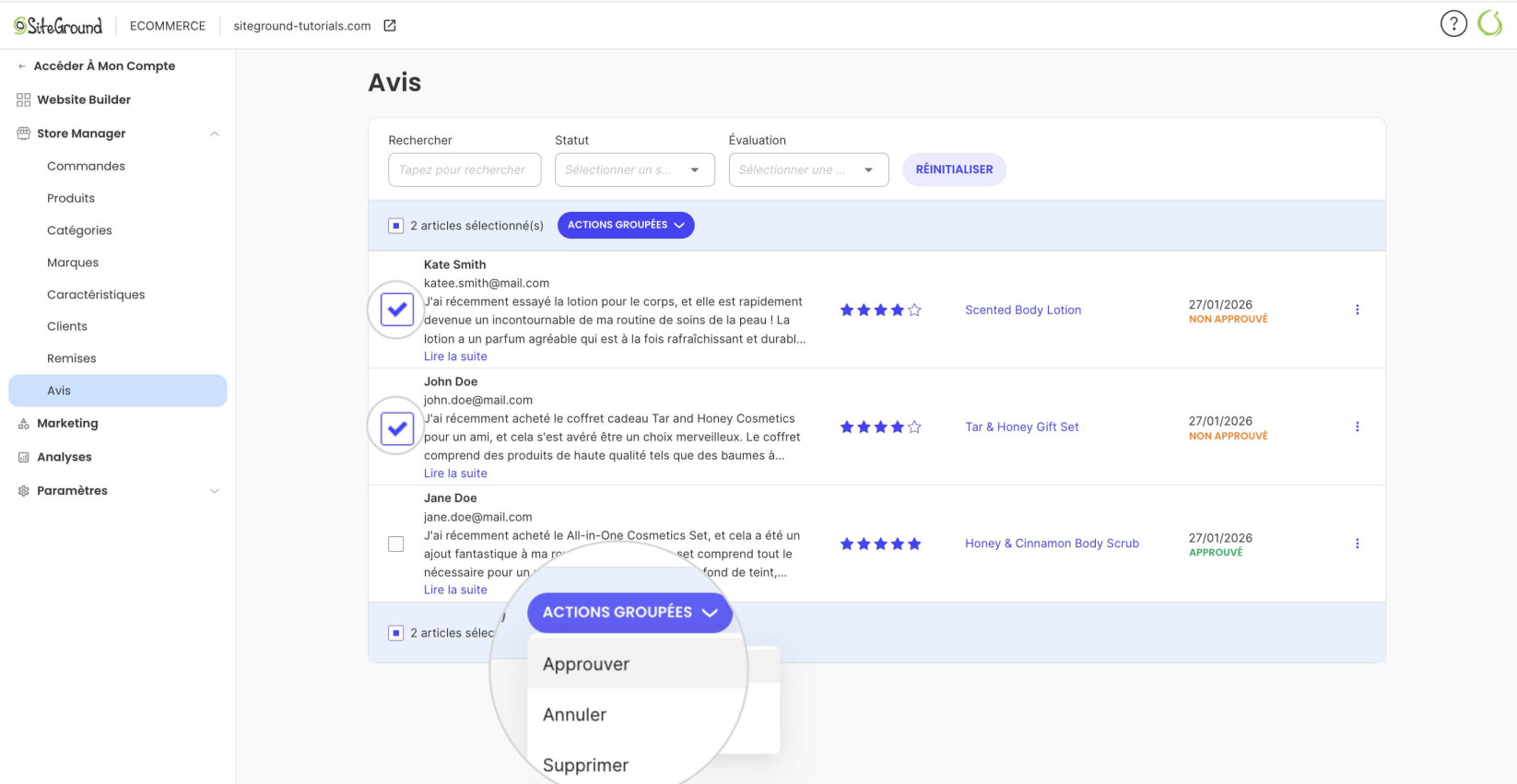Open the Évaluation dropdown
This screenshot has height=784, width=1517.
[809, 170]
